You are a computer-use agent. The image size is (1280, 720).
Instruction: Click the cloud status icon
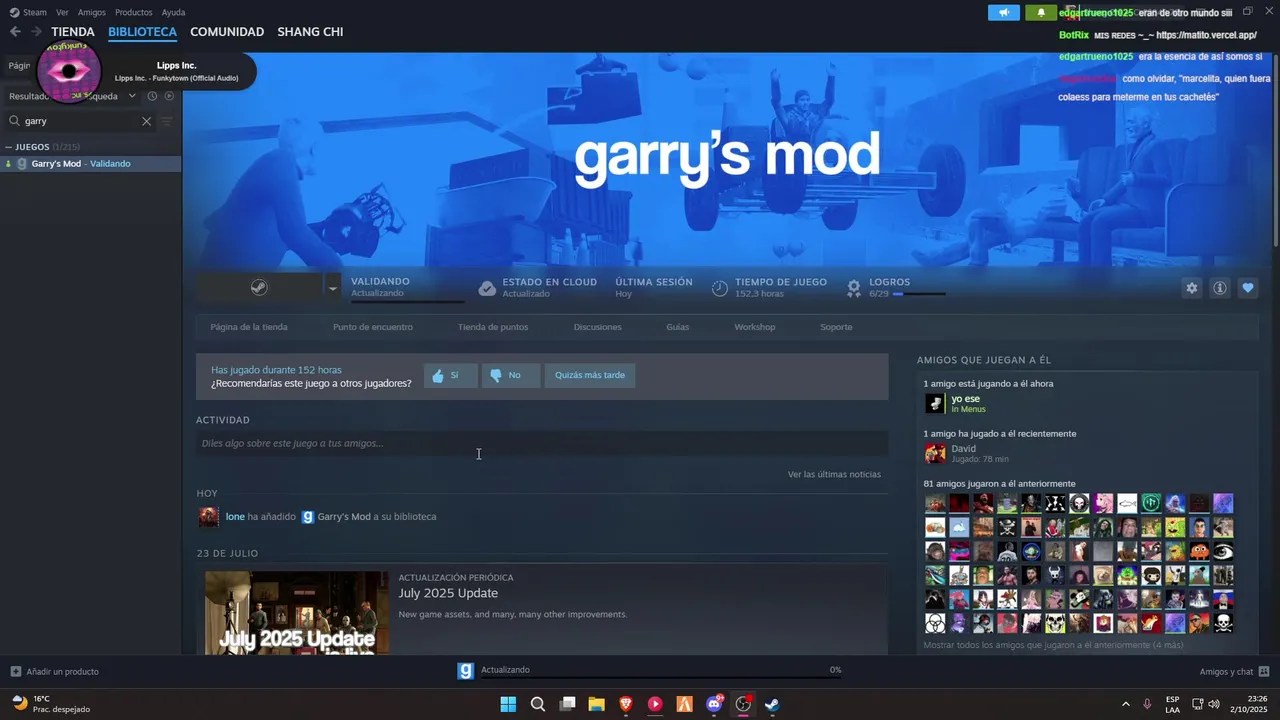(x=487, y=288)
